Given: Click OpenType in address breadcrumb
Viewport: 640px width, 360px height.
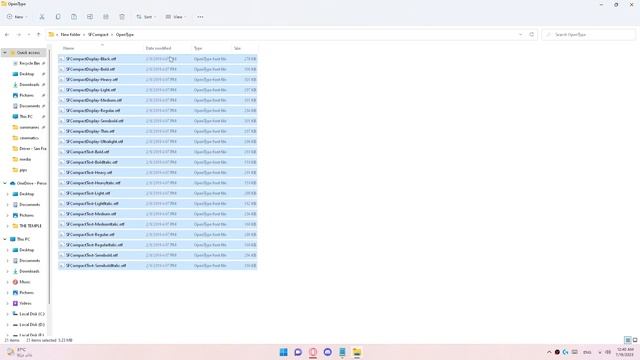Looking at the screenshot, I should tap(124, 35).
